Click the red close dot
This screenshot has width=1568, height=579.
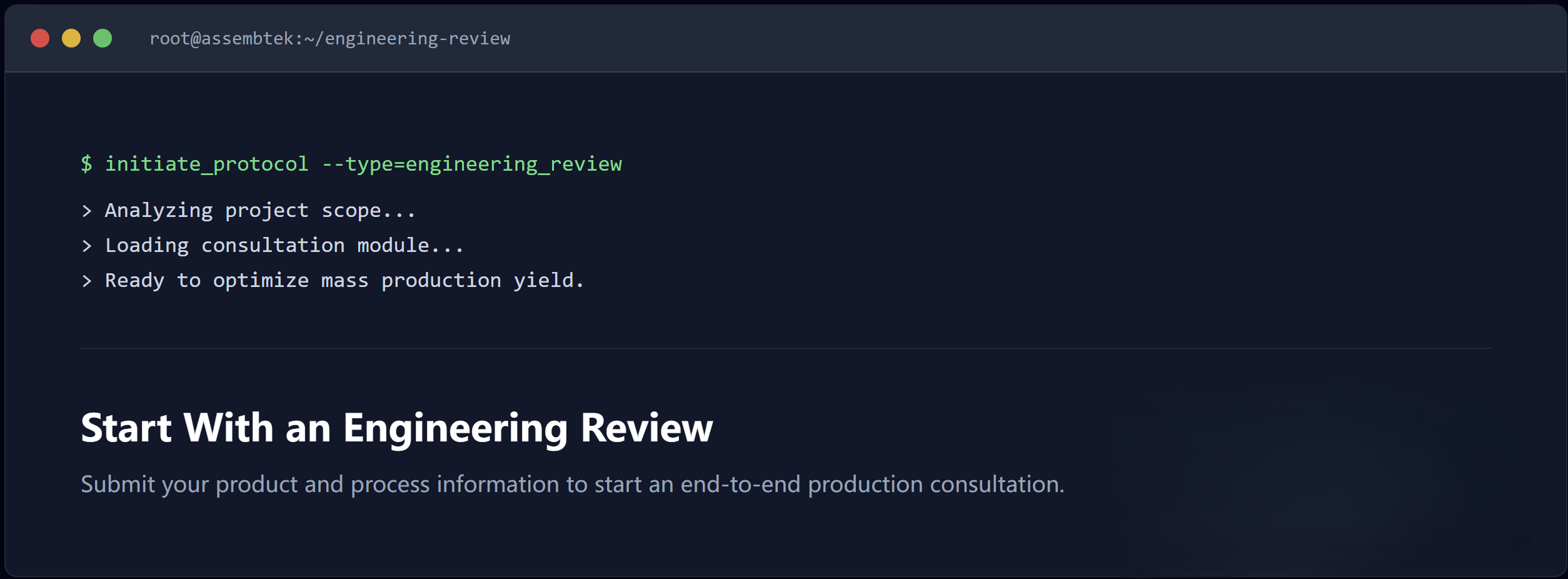point(40,39)
